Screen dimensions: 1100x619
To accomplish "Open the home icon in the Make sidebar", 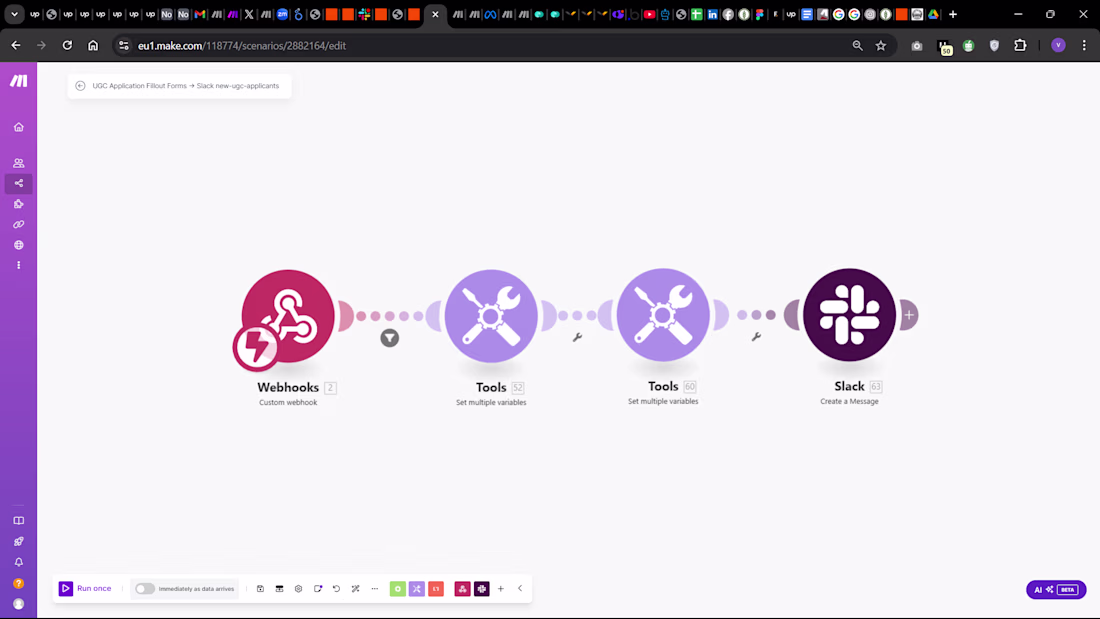I will pos(19,127).
